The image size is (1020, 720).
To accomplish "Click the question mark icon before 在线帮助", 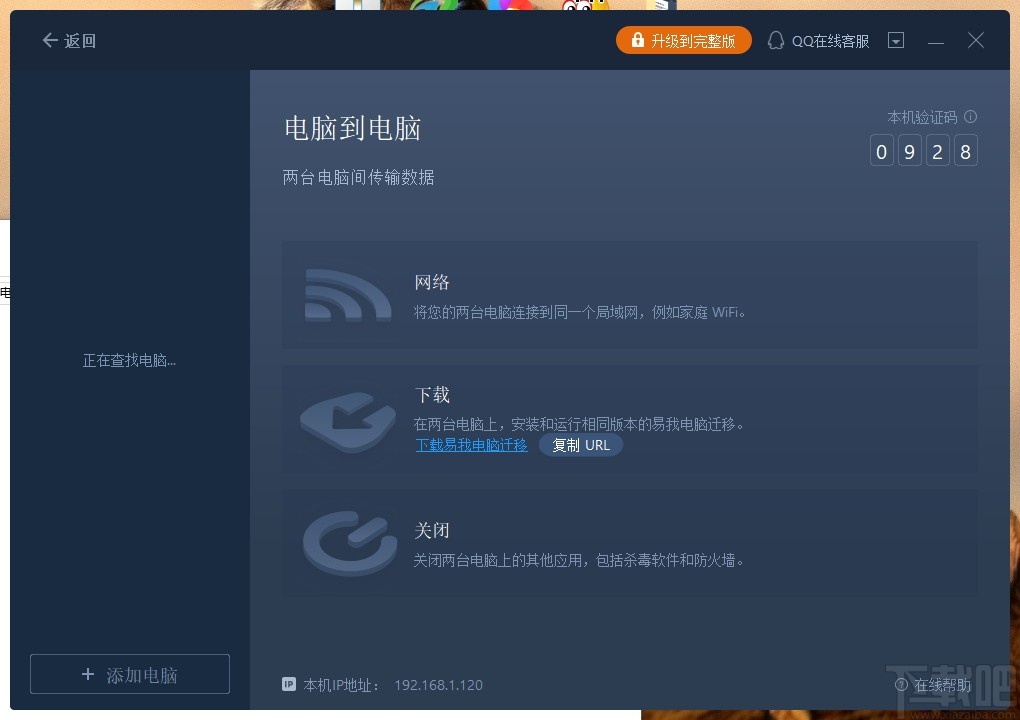I will 901,685.
